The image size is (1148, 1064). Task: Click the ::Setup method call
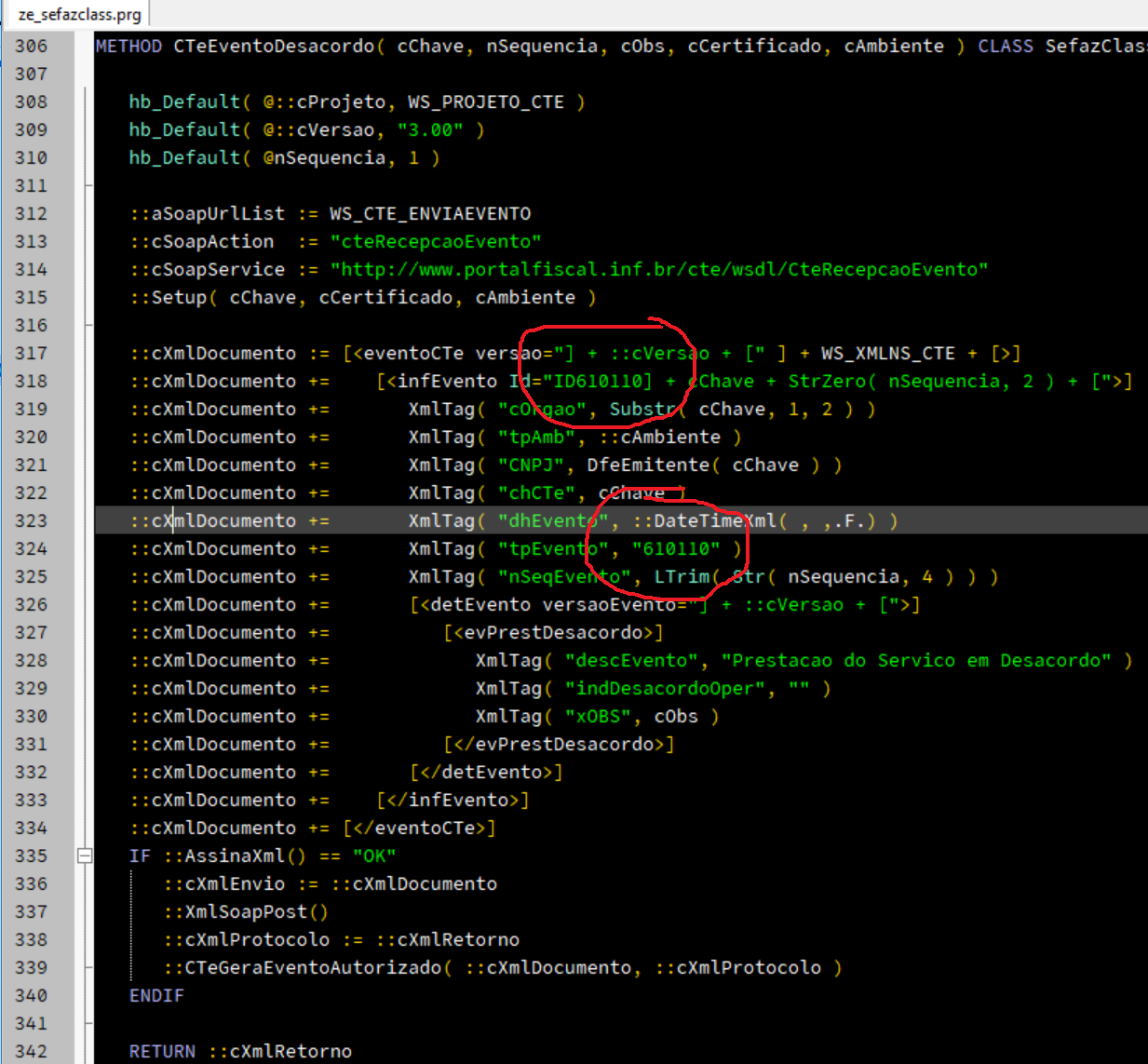point(172,297)
